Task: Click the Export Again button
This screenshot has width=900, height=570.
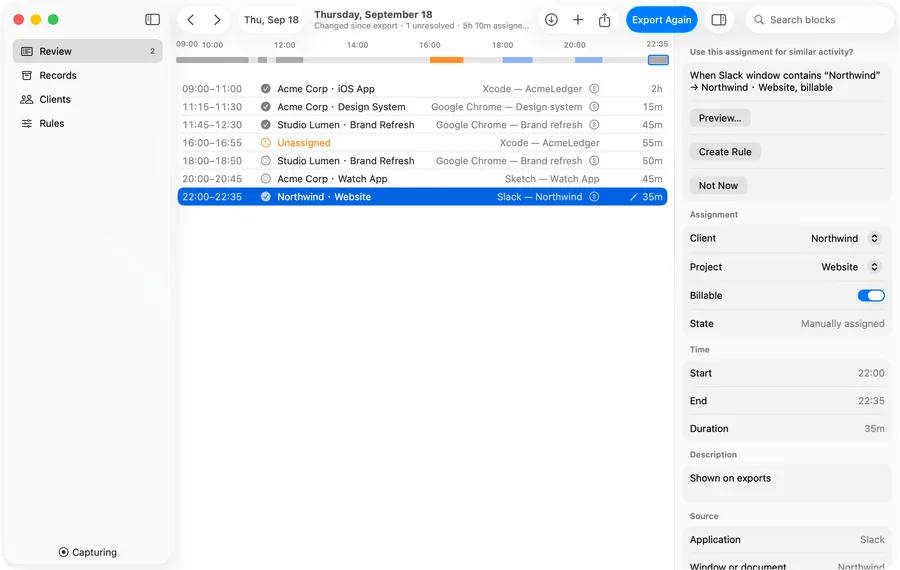Action: (661, 20)
